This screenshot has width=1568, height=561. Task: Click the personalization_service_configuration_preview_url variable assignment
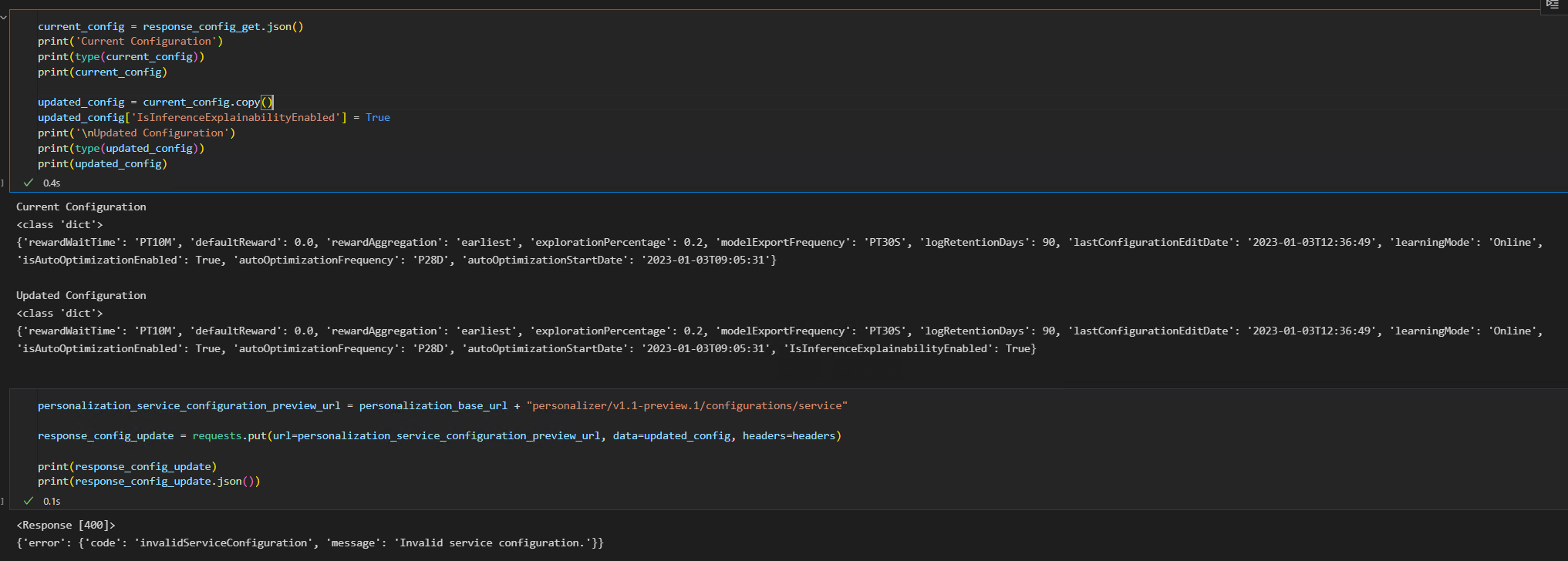[x=189, y=406]
